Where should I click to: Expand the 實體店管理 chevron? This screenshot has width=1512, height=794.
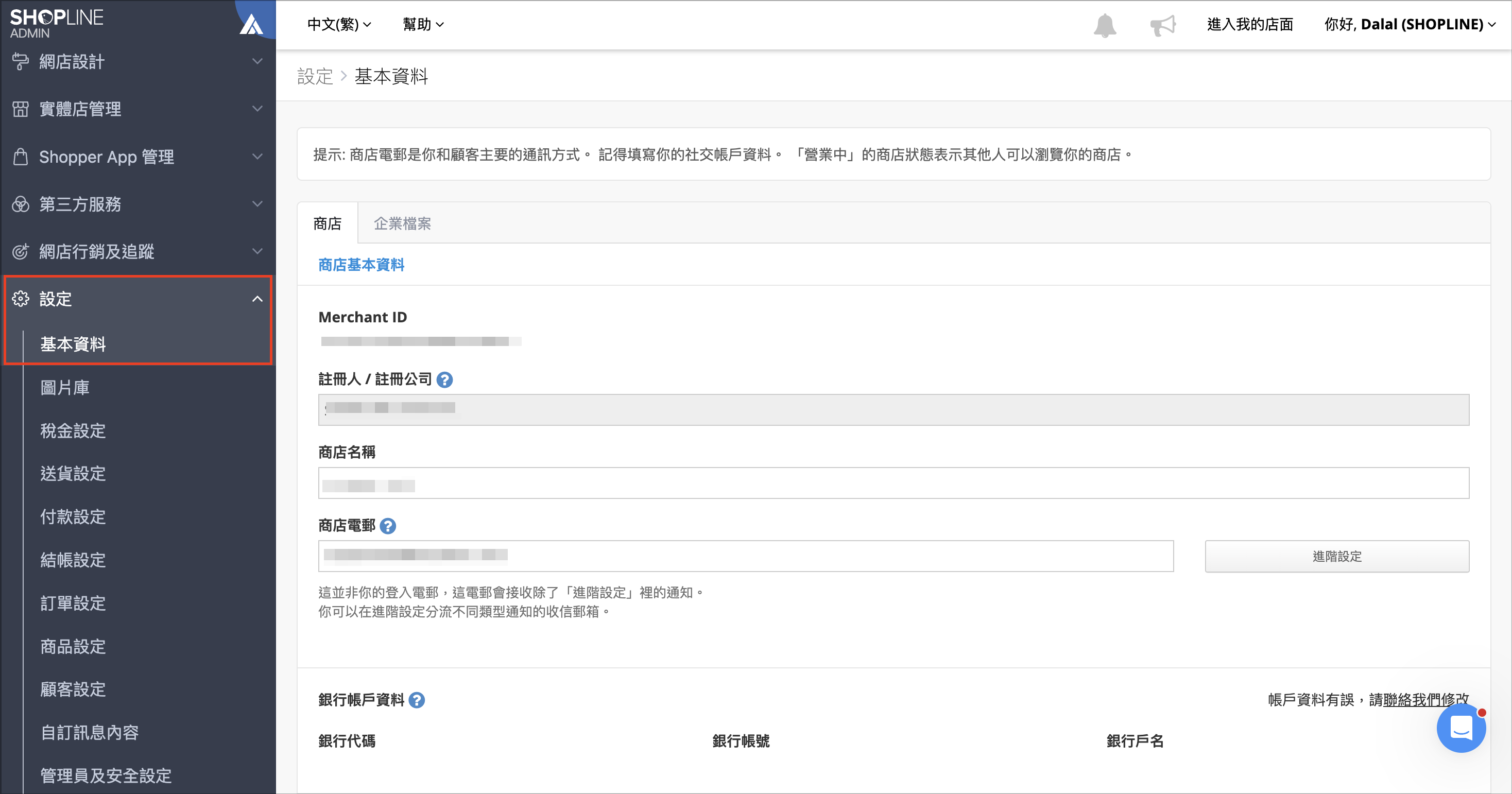(257, 109)
